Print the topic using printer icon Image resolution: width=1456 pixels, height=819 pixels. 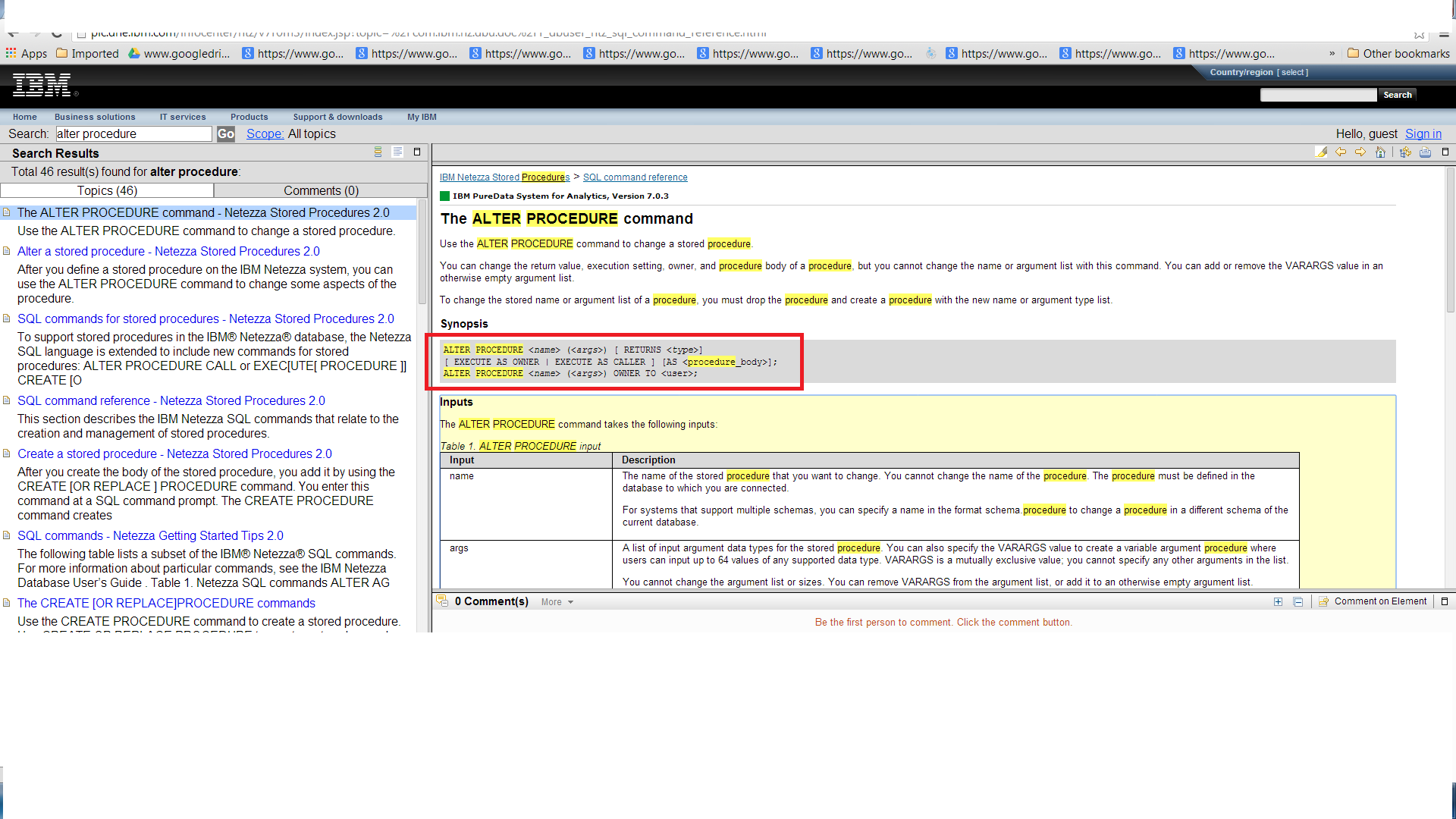pyautogui.click(x=1425, y=152)
